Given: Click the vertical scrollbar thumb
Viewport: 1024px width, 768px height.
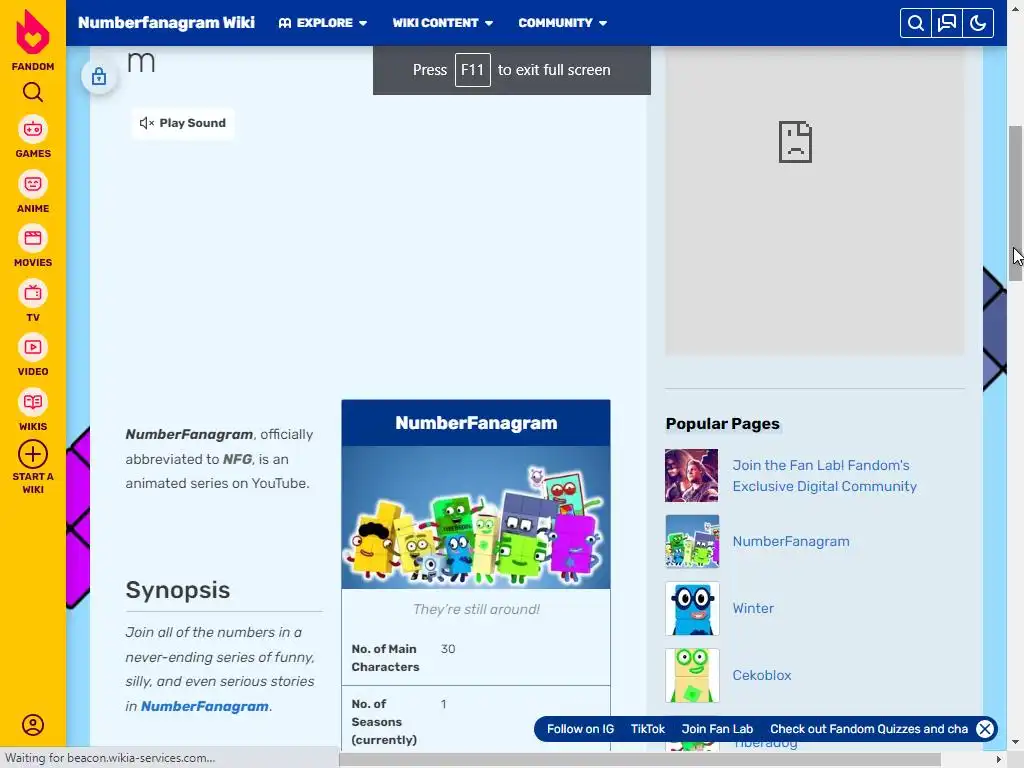Looking at the screenshot, I should click(x=1015, y=202).
